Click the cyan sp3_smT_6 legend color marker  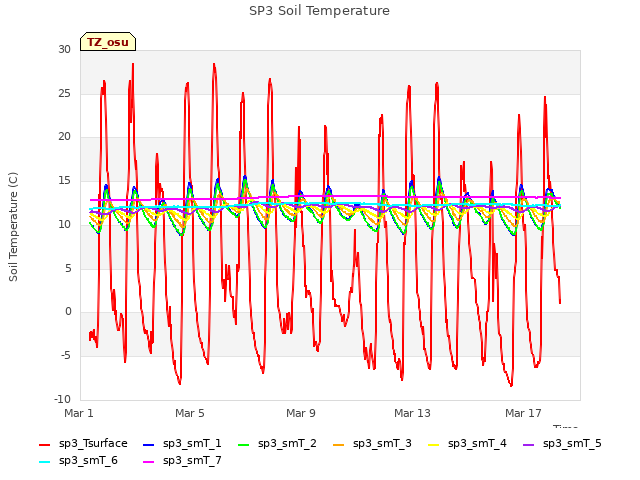[x=44, y=462]
